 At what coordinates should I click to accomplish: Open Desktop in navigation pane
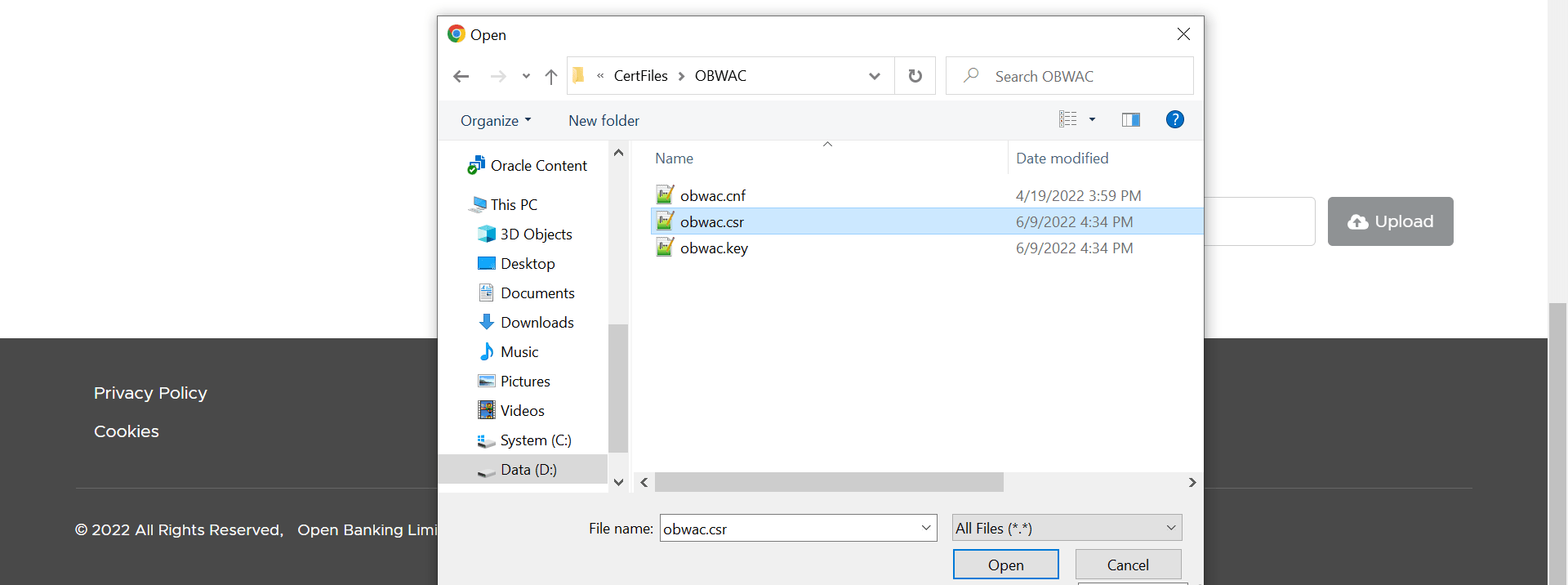(x=528, y=264)
